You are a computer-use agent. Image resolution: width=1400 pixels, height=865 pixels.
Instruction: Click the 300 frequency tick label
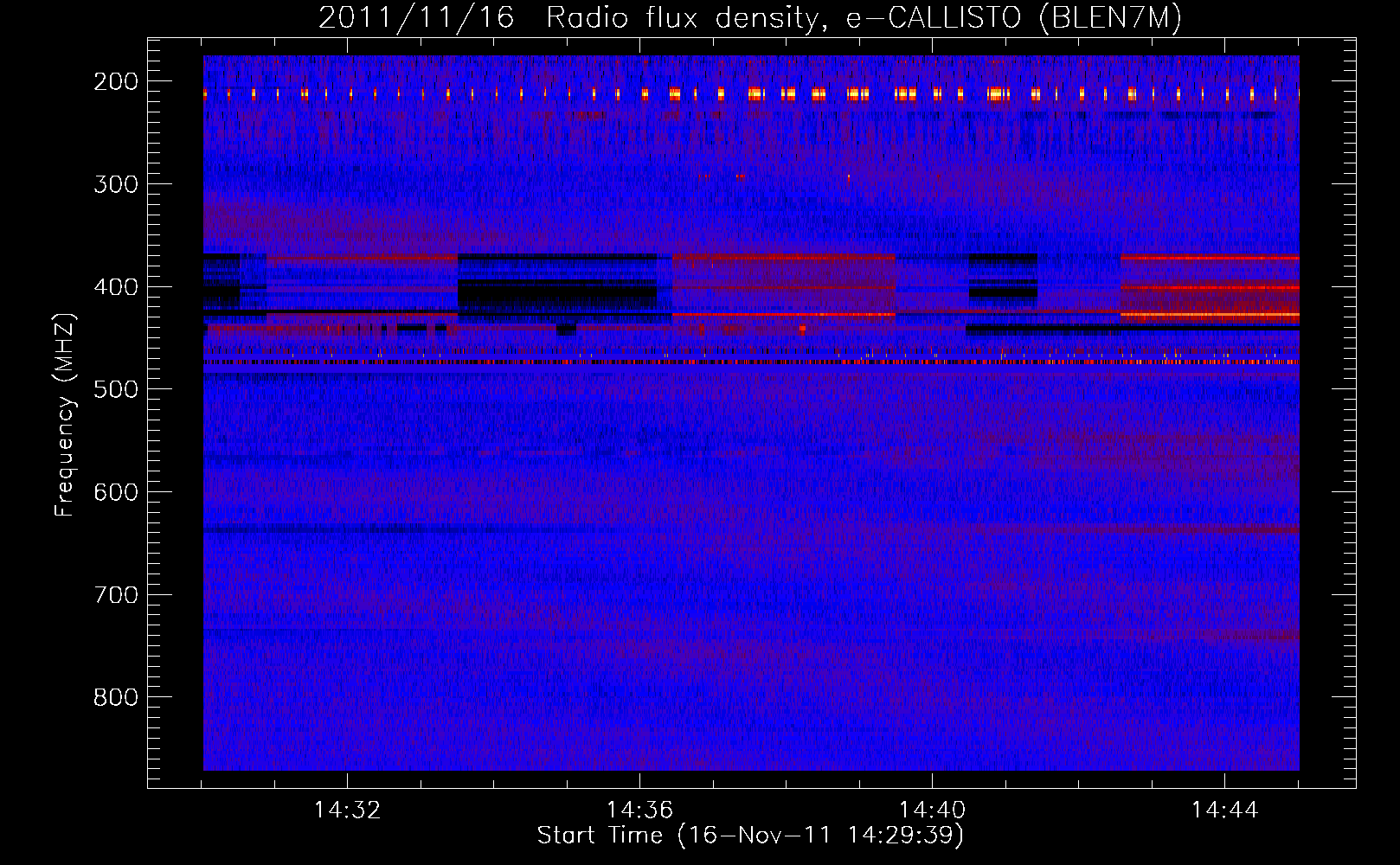[116, 184]
